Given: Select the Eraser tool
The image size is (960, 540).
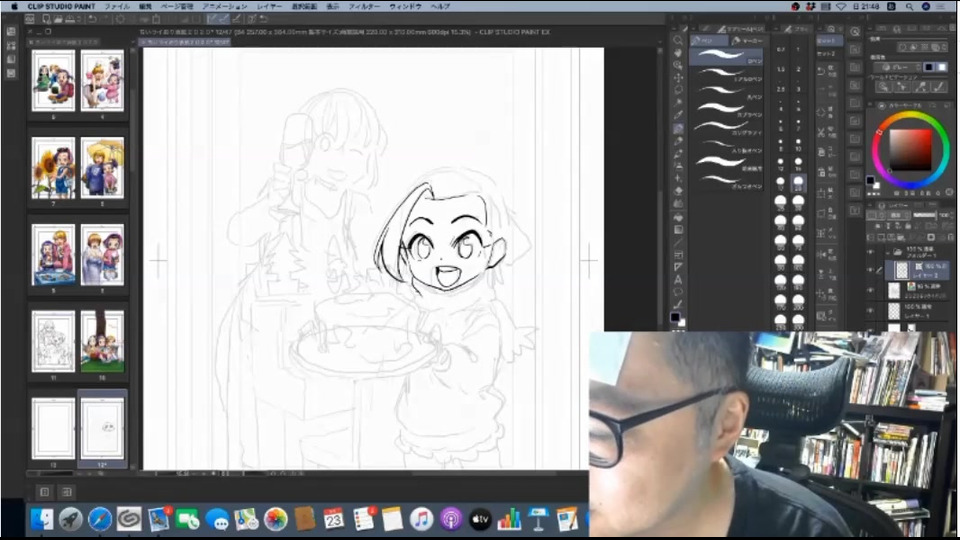Looking at the screenshot, I should 678,190.
